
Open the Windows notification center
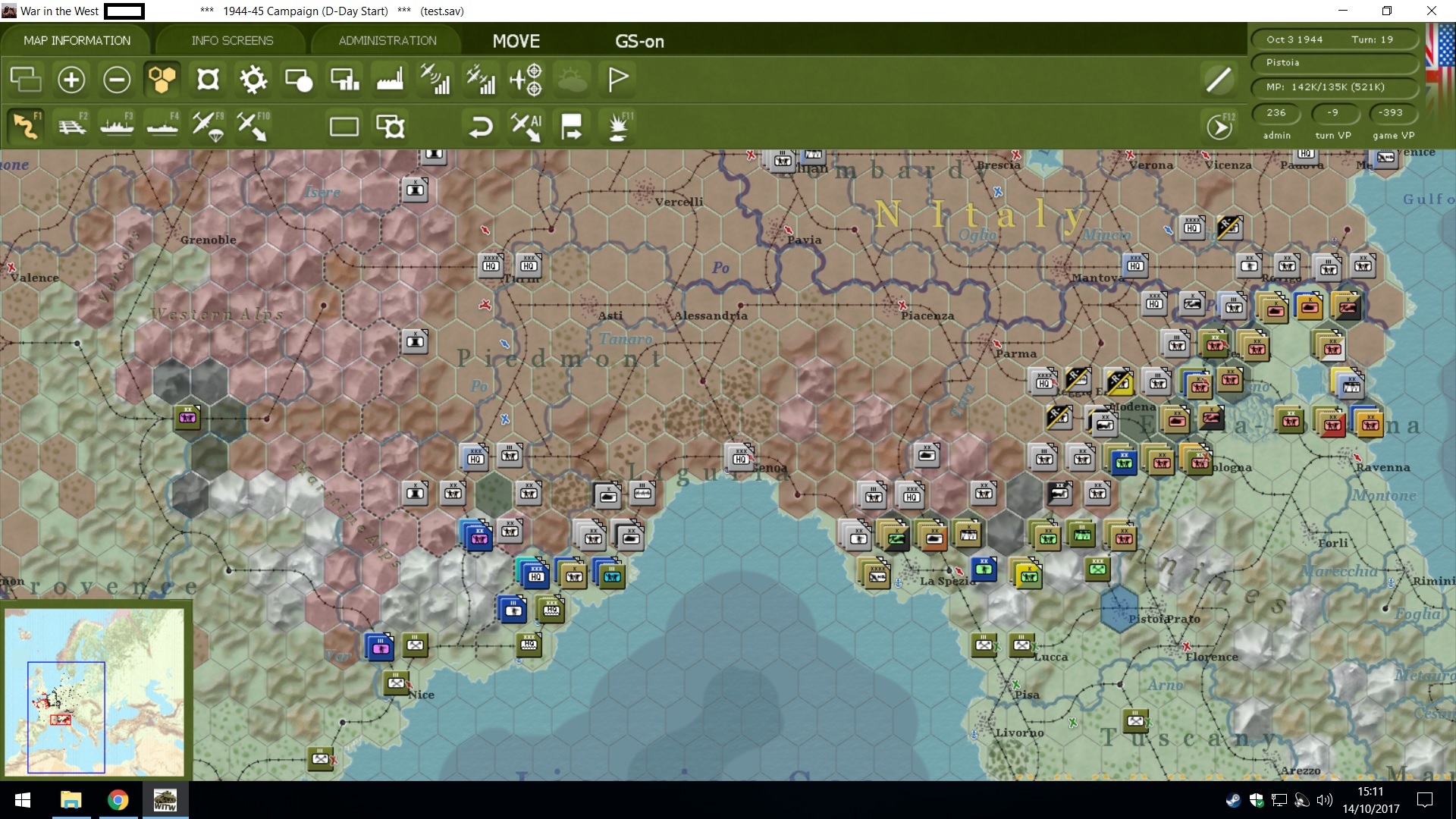tap(1424, 800)
